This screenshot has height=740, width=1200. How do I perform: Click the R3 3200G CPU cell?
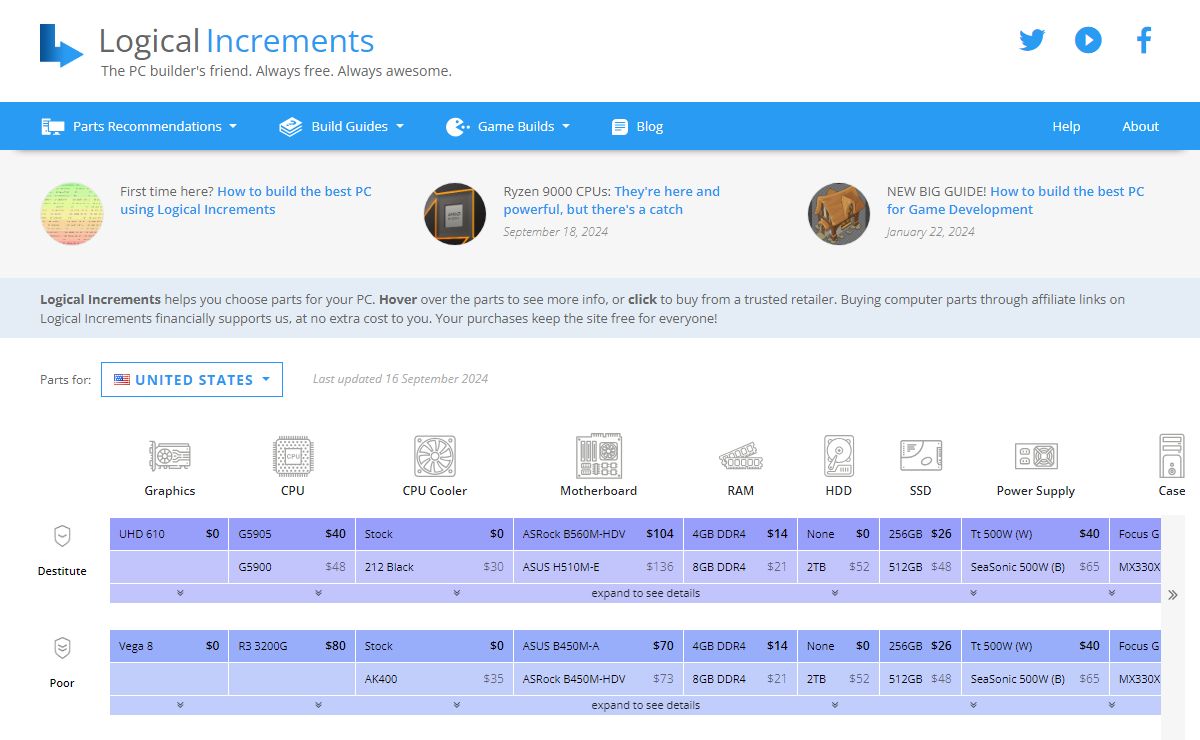click(292, 646)
